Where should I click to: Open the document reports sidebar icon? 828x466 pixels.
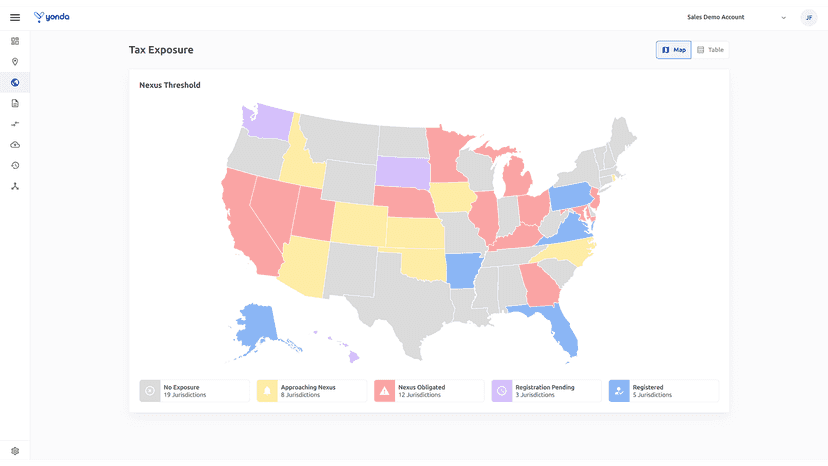click(x=15, y=103)
